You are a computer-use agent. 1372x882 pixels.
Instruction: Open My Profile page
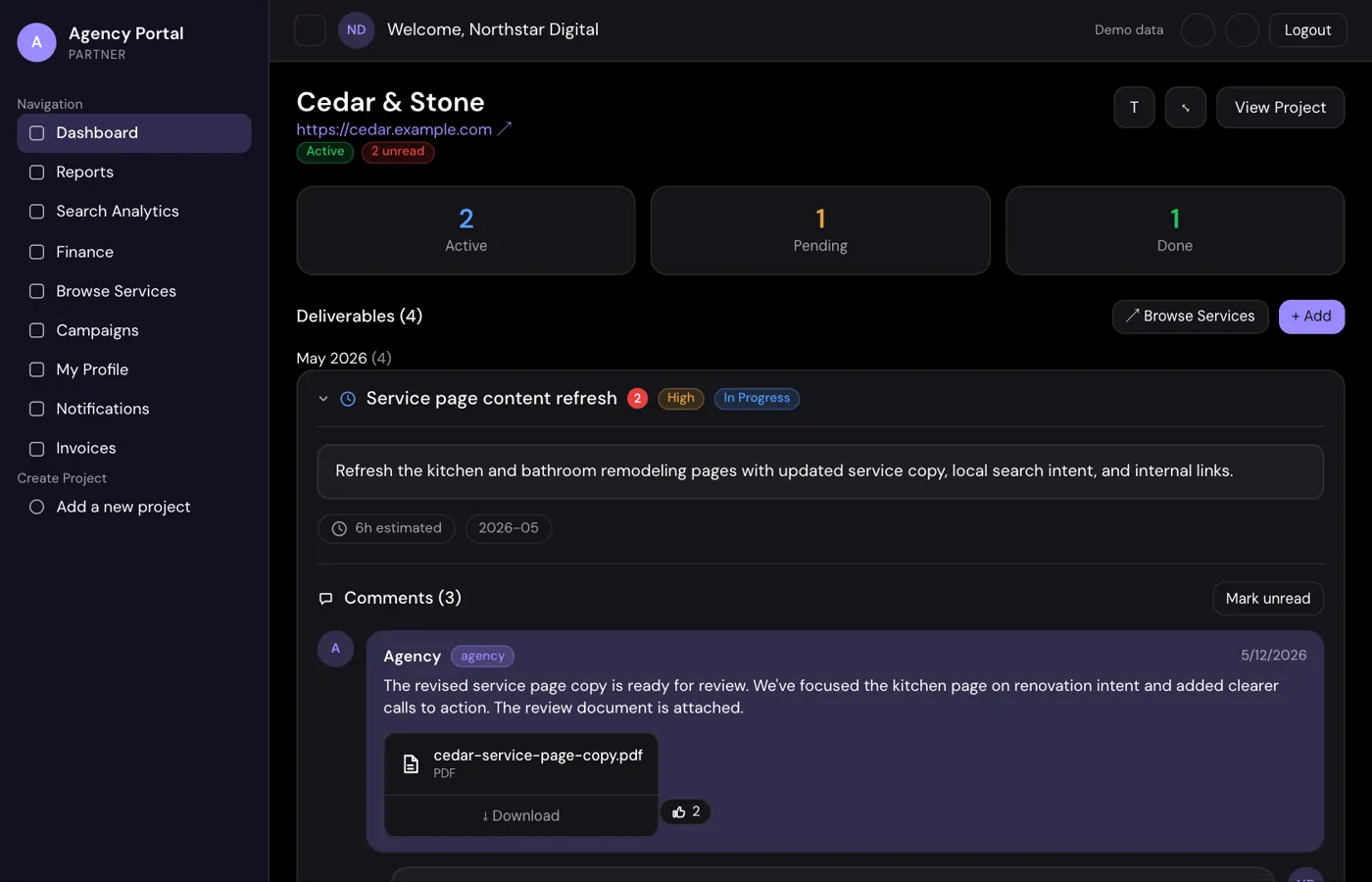(134, 369)
